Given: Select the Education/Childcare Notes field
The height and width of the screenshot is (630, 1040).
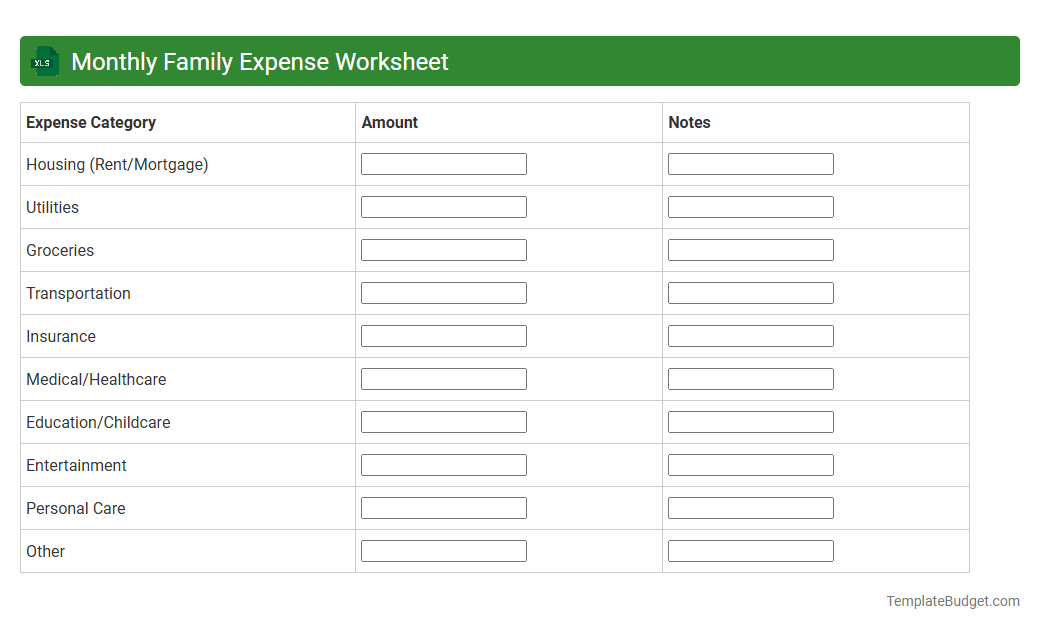Looking at the screenshot, I should [x=750, y=421].
